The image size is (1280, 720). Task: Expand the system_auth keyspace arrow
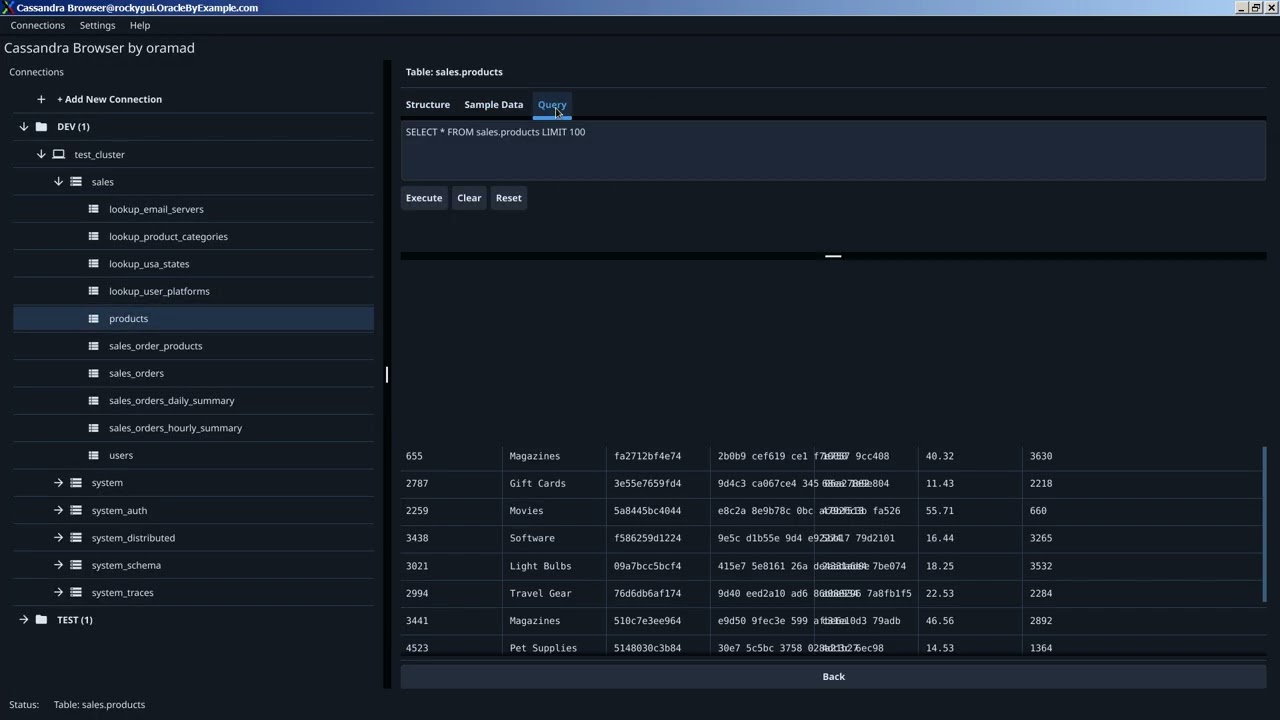(58, 510)
